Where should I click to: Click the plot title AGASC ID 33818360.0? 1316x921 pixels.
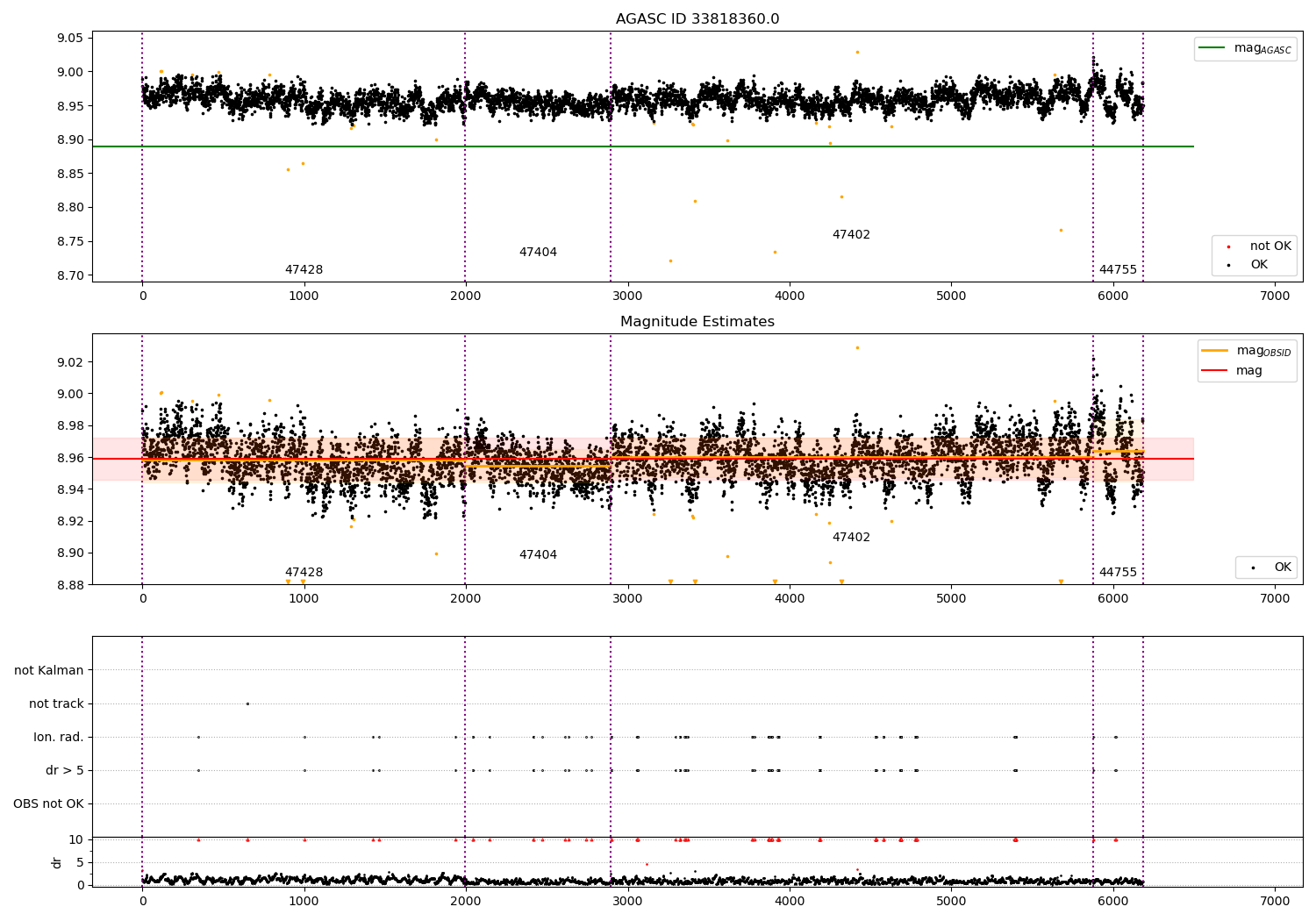pos(697,19)
